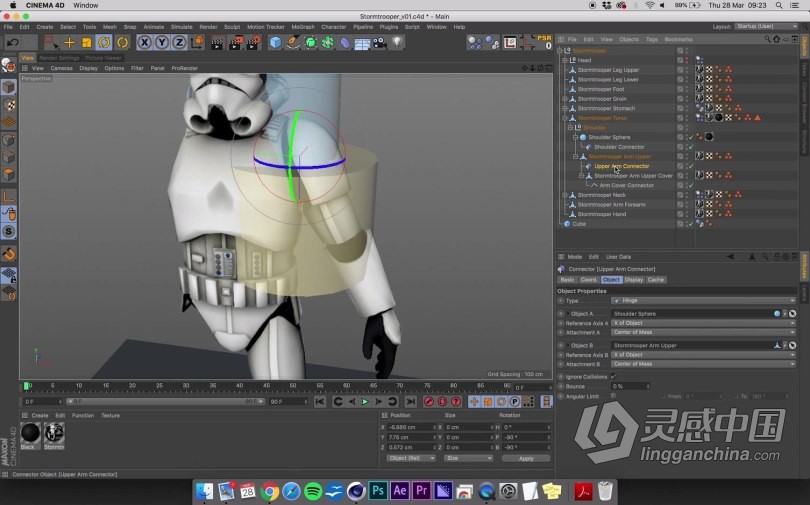Viewport: 810px width, 505px height.
Task: Open the Simulate menu
Action: (x=181, y=27)
